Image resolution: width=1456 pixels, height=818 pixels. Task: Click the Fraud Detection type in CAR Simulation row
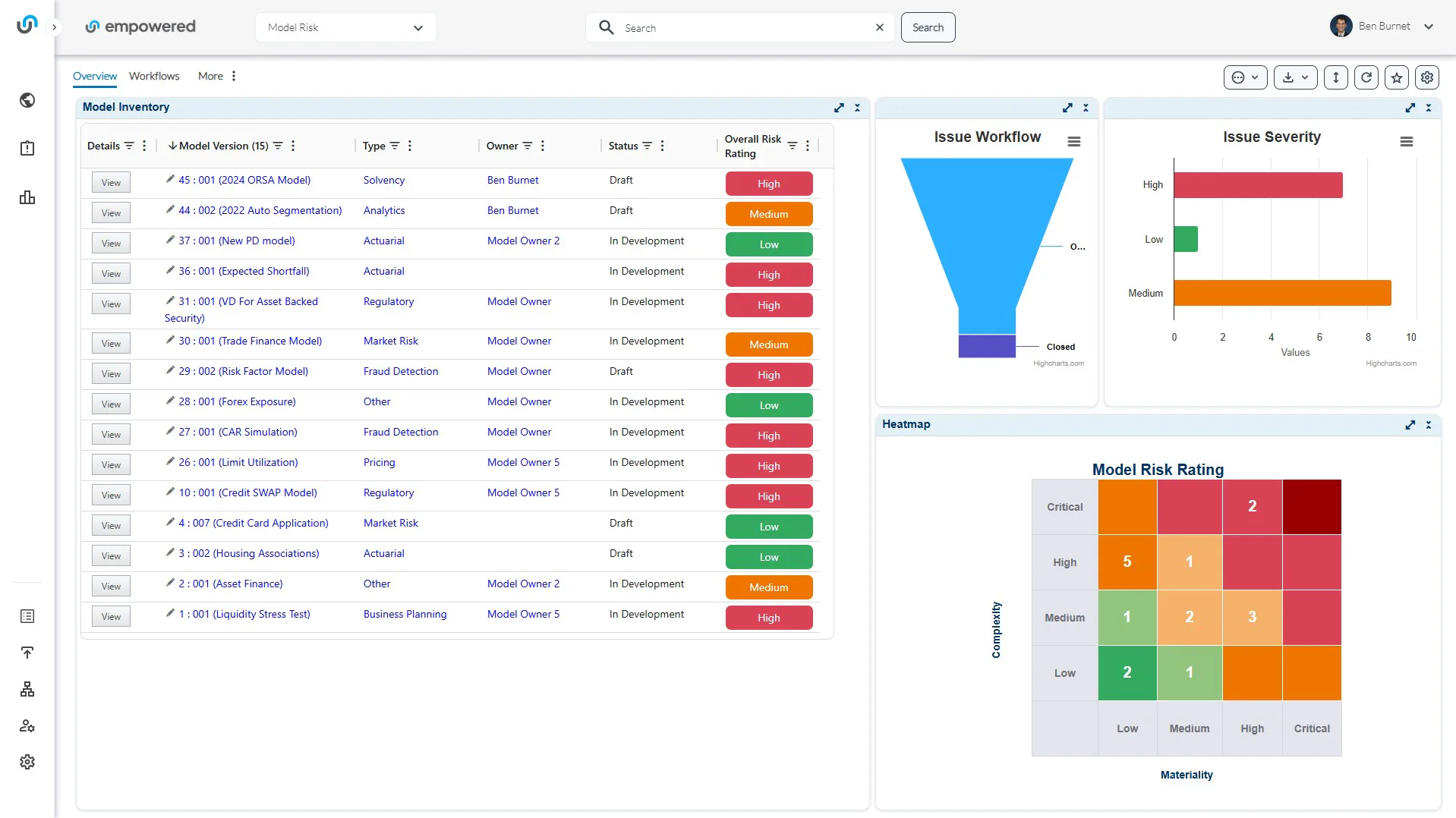click(401, 432)
